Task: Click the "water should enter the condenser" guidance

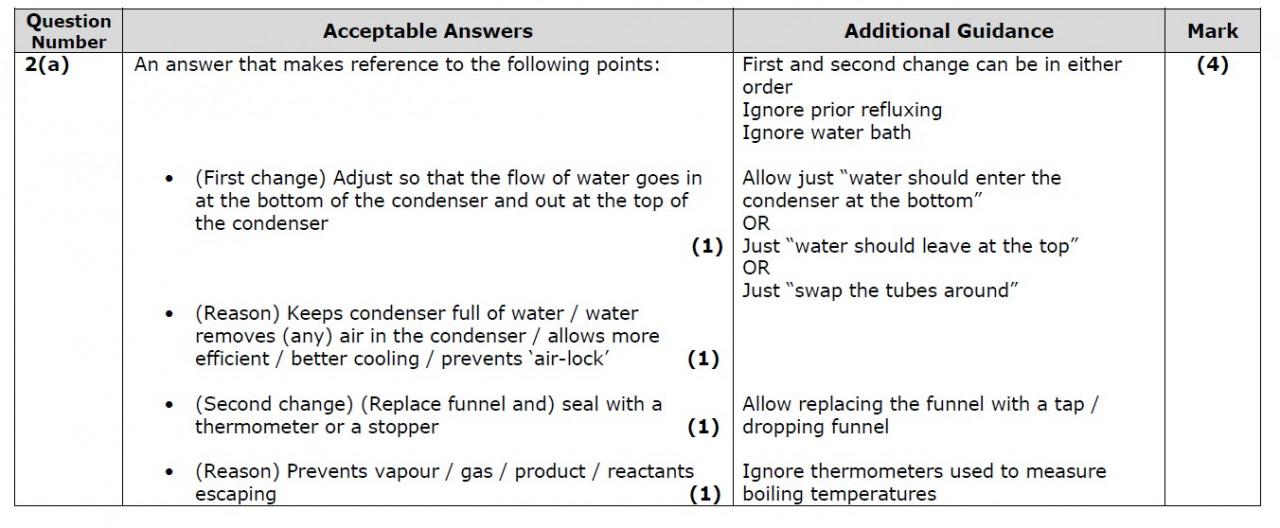Action: (x=901, y=189)
